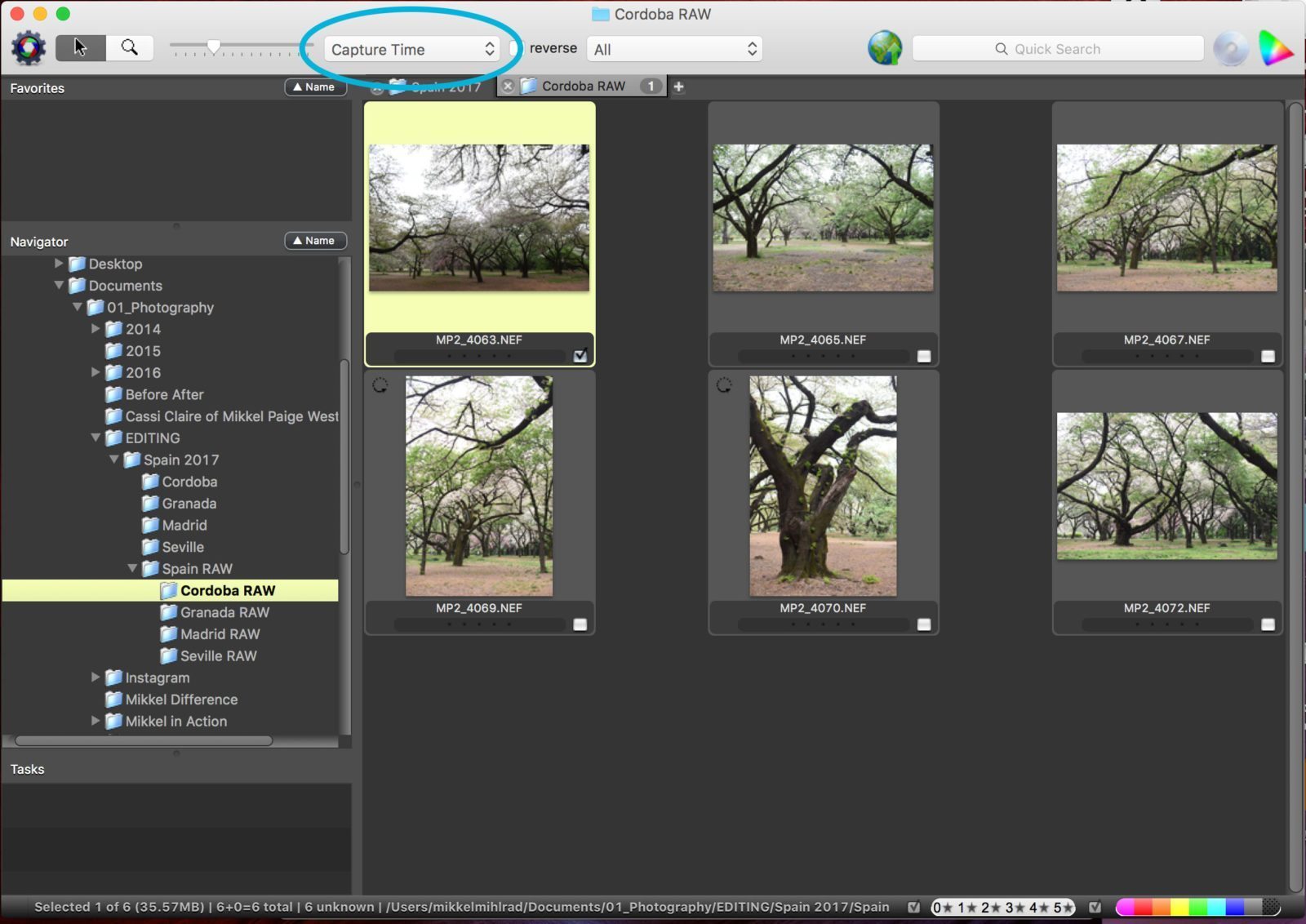Click the globe upload icon
The height and width of the screenshot is (924, 1306).
pyautogui.click(x=885, y=48)
